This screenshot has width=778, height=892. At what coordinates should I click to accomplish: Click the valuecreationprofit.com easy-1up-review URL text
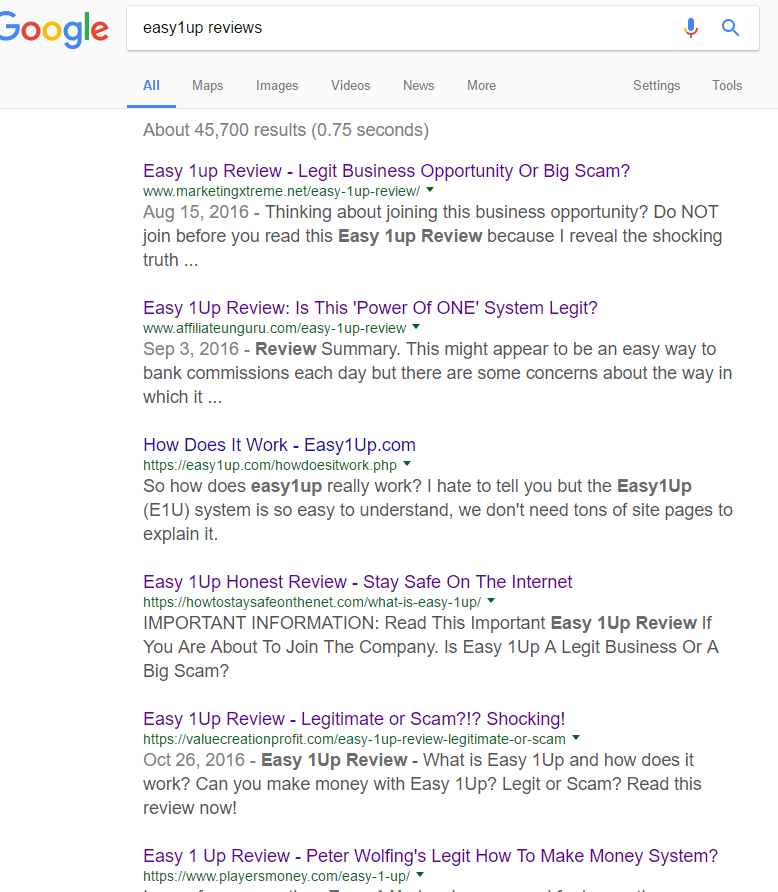[354, 740]
